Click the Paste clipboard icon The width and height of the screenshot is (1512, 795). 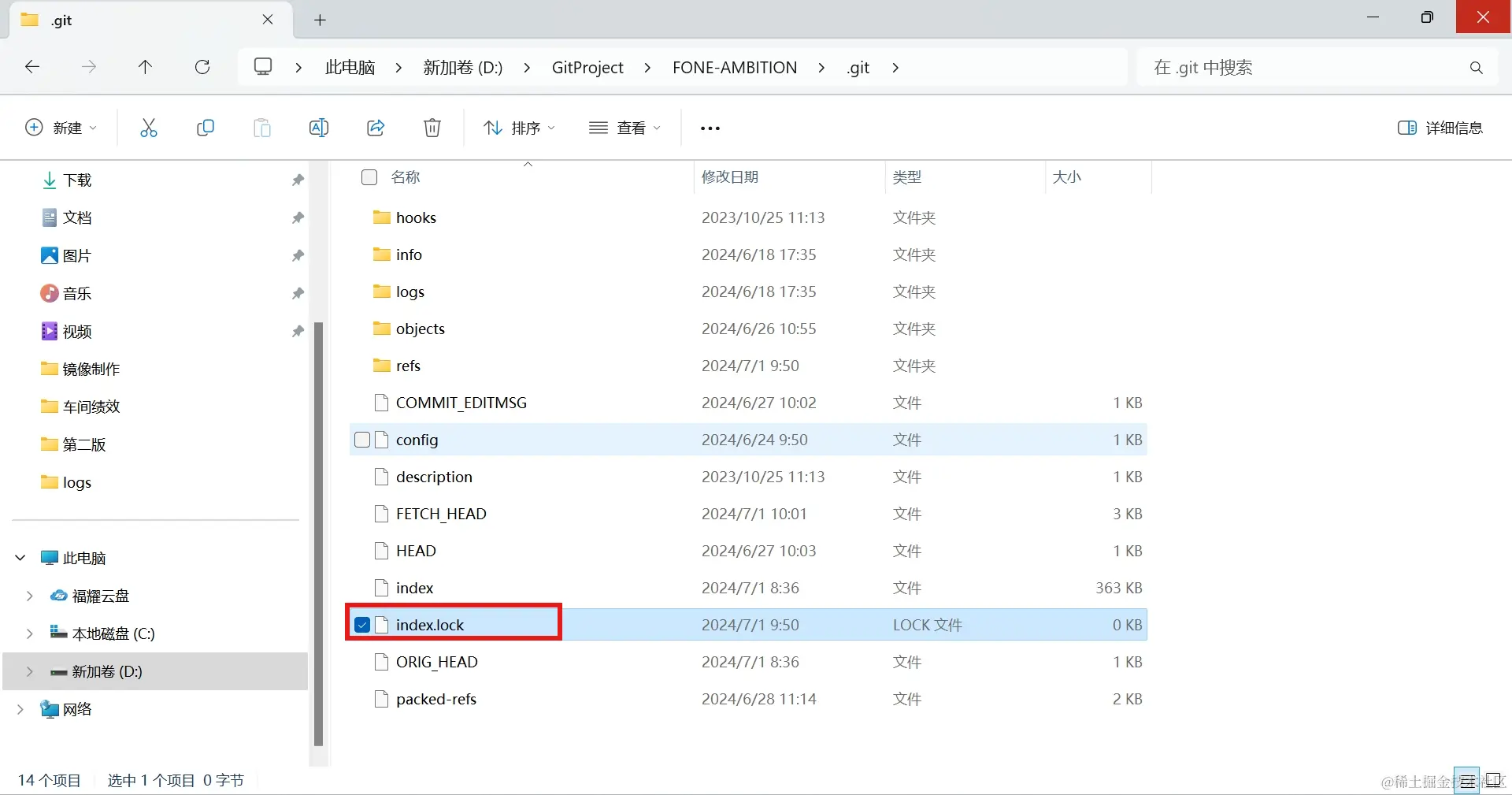tap(262, 128)
